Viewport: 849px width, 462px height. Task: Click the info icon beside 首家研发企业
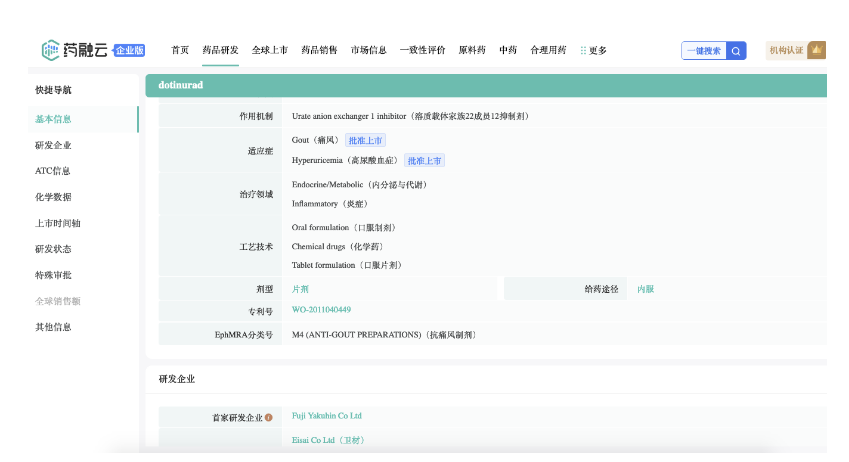[268, 417]
